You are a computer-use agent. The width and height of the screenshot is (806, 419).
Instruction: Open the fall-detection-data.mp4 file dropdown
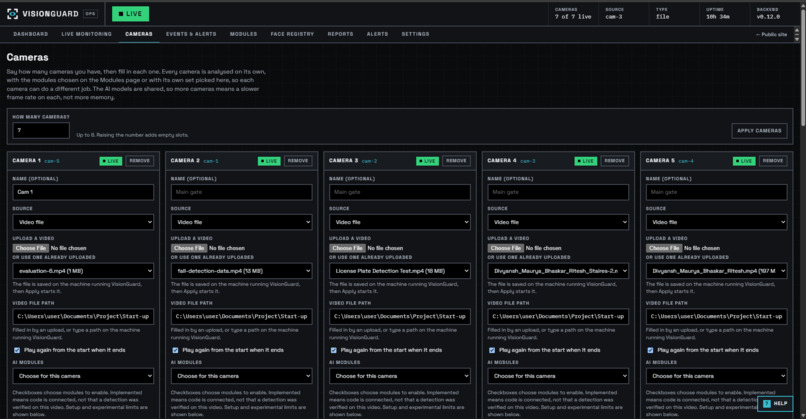[x=241, y=270]
